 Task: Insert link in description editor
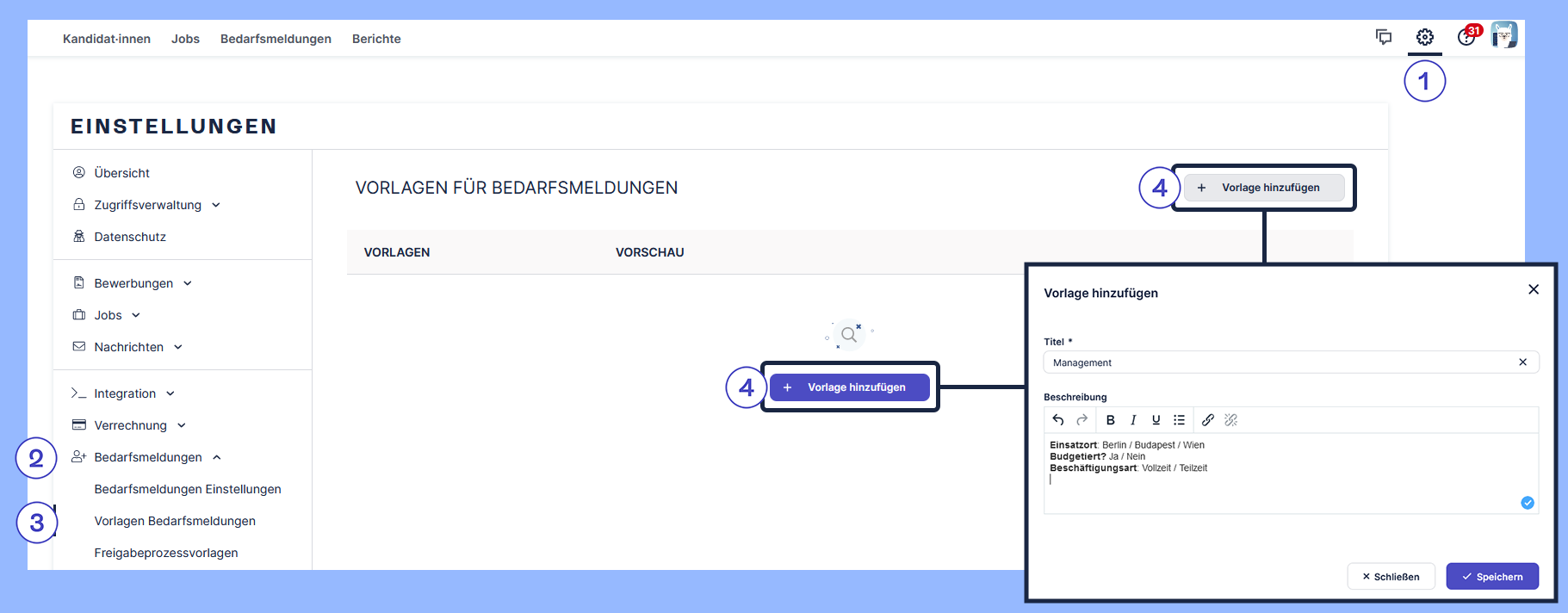click(1208, 420)
